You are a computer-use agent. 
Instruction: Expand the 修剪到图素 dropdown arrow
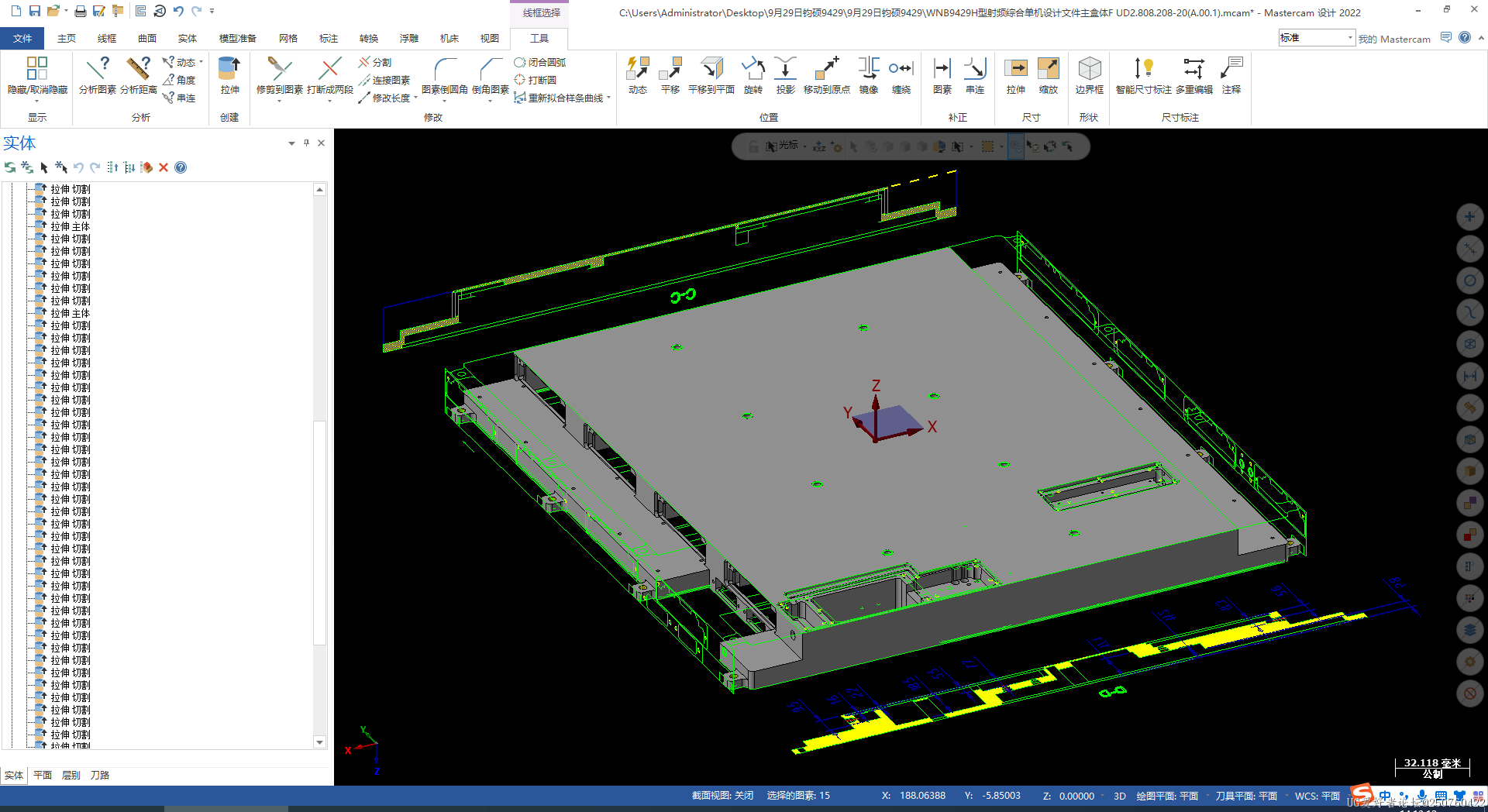tap(280, 101)
